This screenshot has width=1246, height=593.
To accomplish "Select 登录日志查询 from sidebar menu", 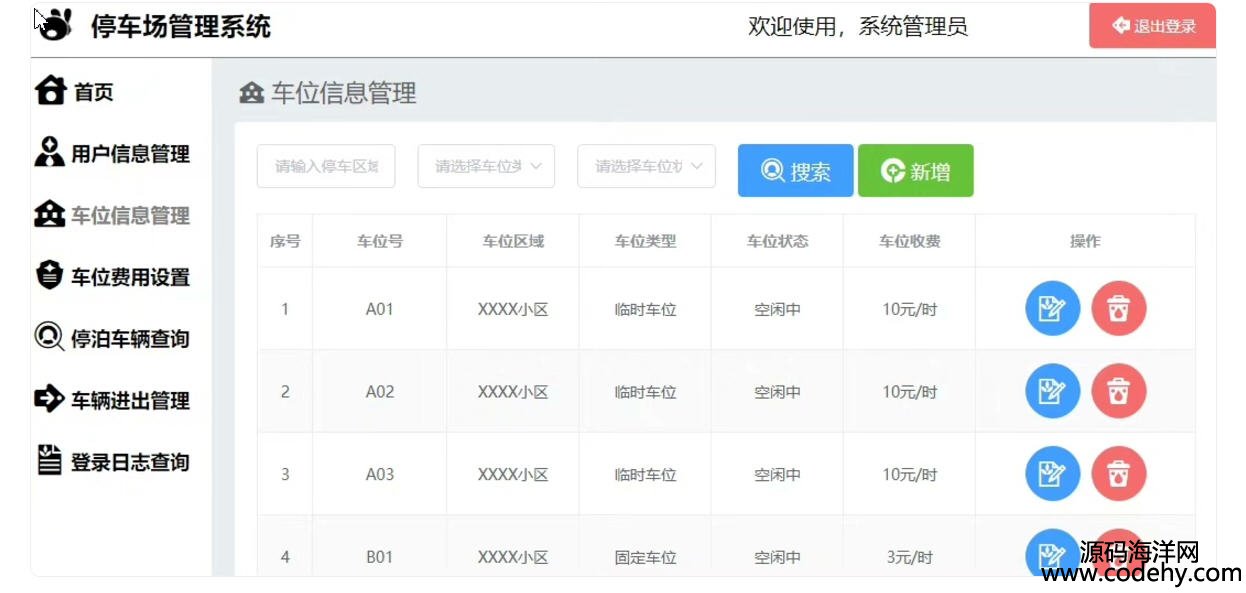I will 129,462.
